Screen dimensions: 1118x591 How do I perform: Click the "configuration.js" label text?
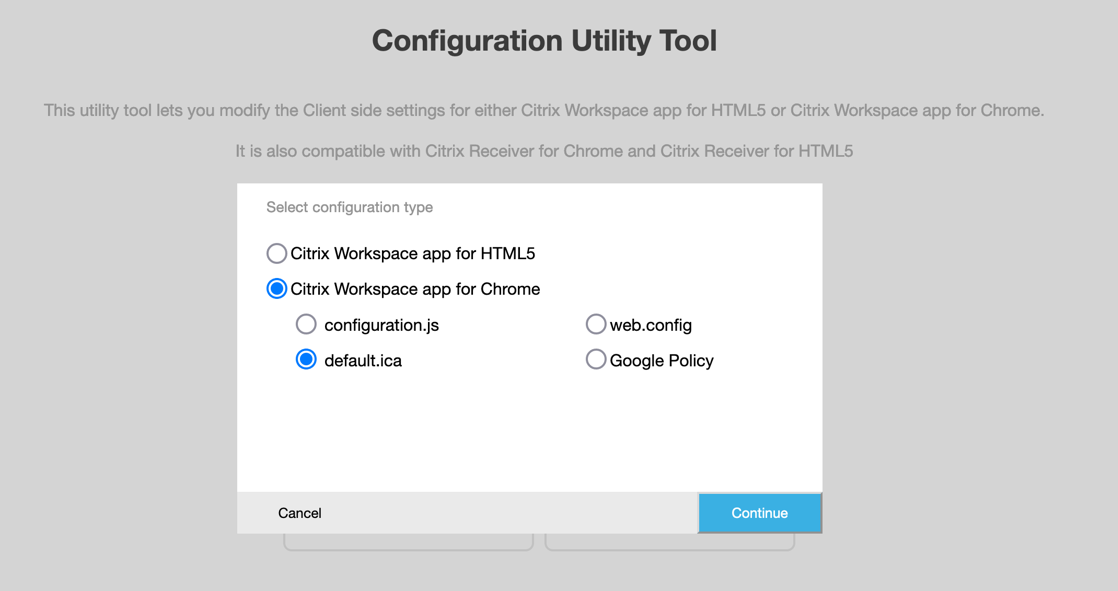pyautogui.click(x=381, y=325)
